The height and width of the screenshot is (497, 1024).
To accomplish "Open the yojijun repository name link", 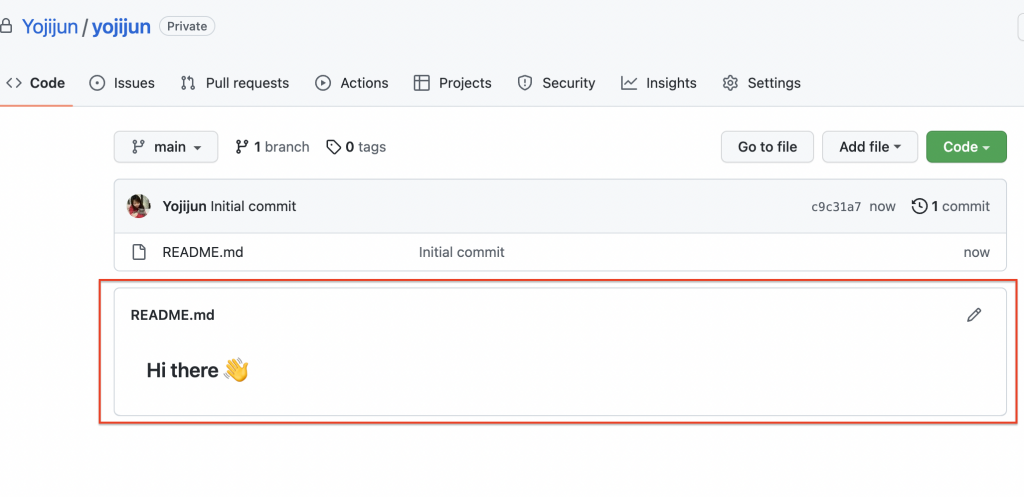I will [121, 27].
